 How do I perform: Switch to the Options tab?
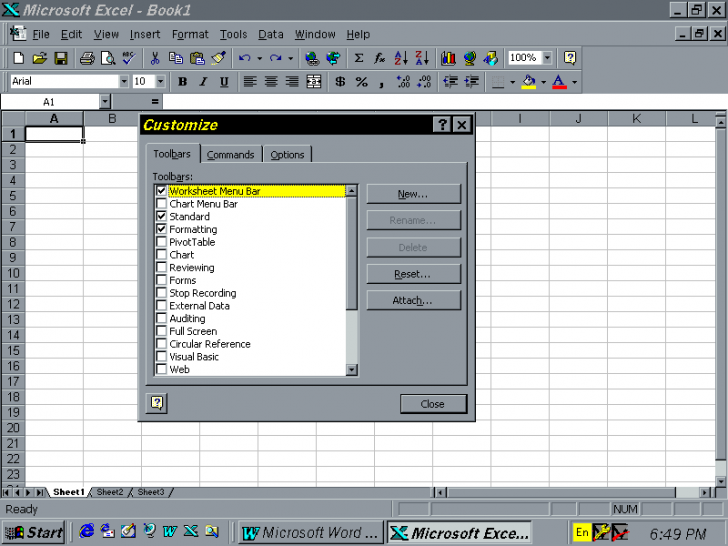pos(287,155)
